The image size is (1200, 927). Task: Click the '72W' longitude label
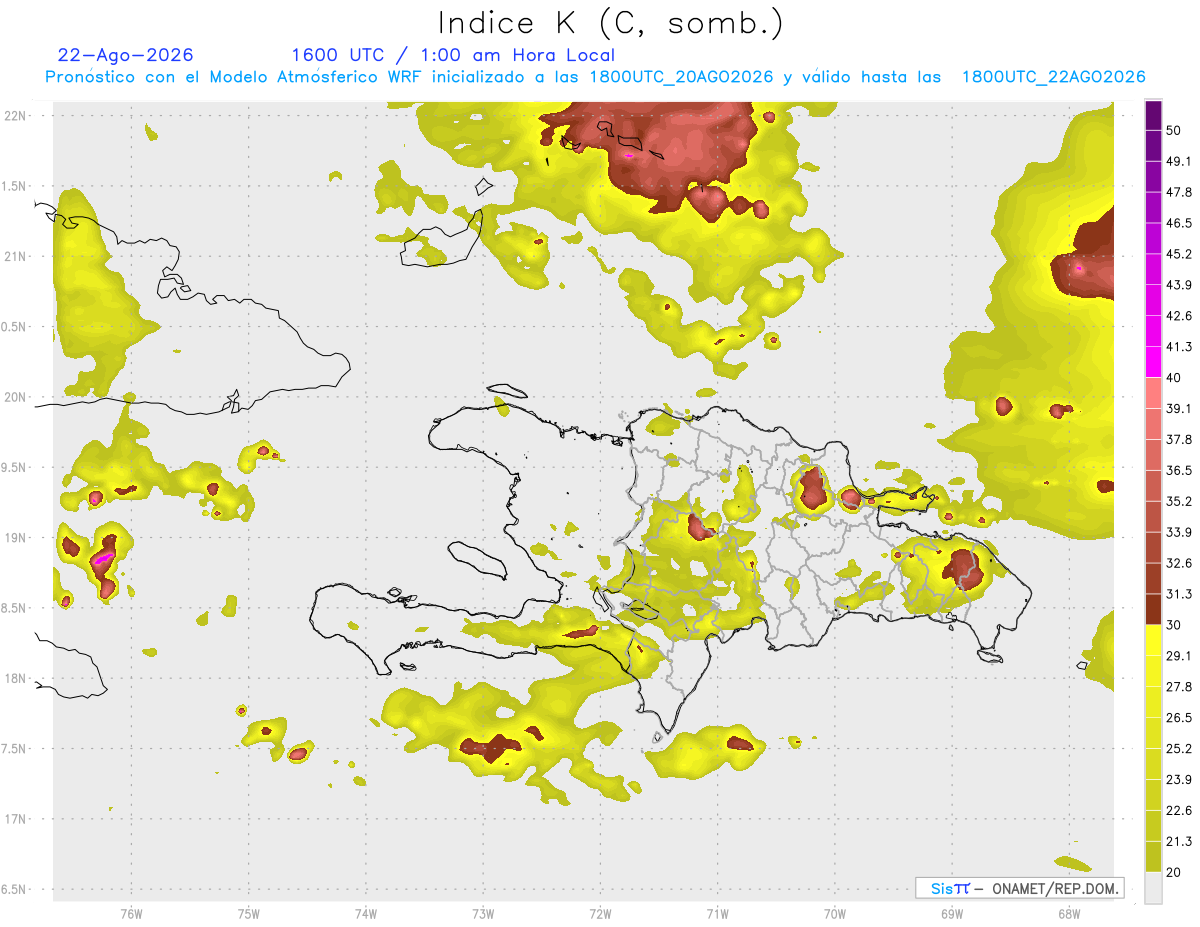pyautogui.click(x=600, y=913)
